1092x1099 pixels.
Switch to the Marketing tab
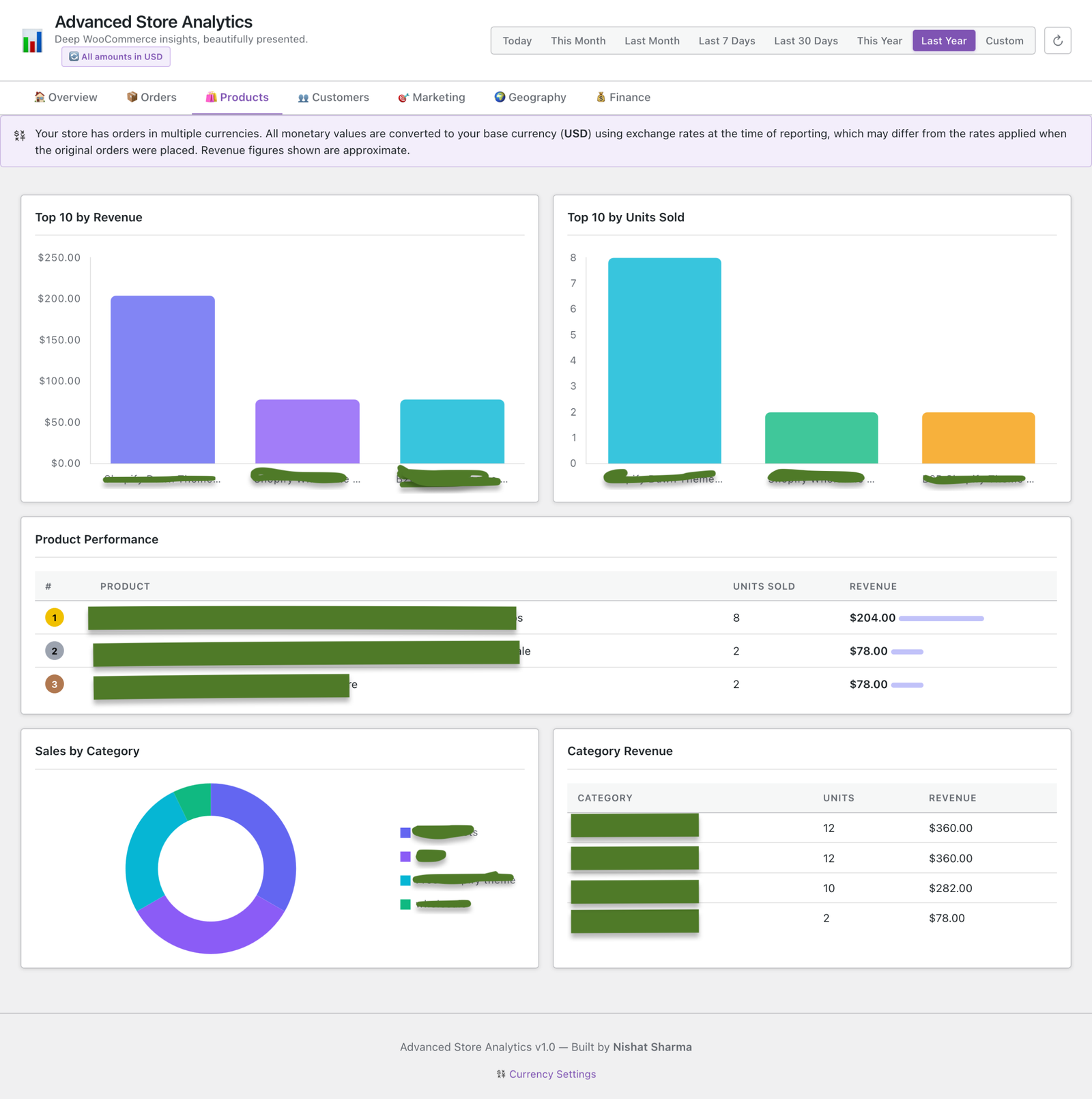click(x=432, y=97)
